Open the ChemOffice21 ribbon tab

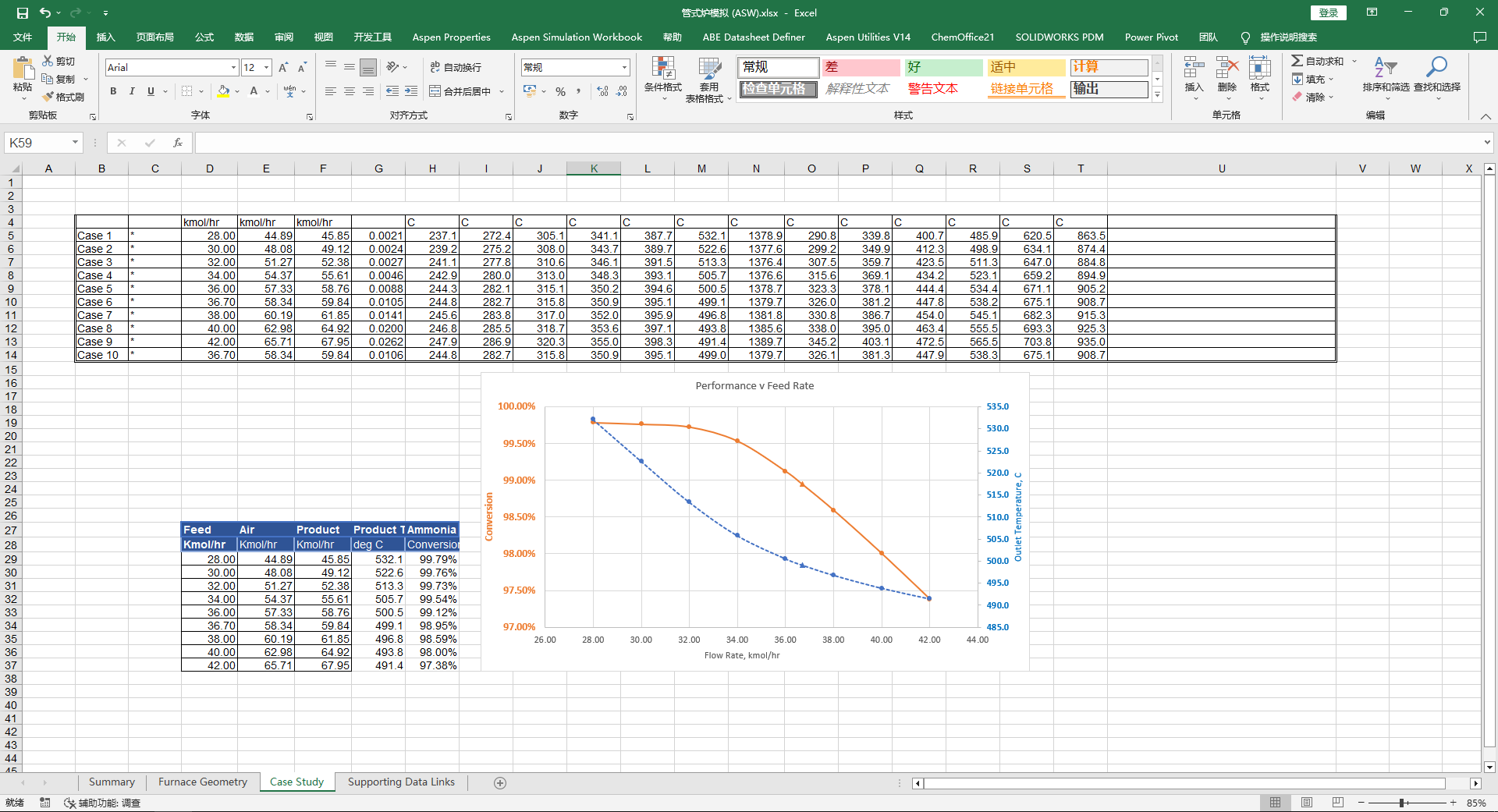click(962, 37)
